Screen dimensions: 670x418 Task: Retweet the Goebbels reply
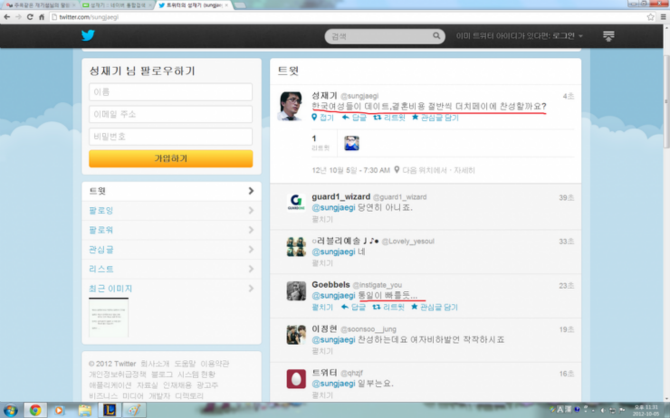point(388,307)
